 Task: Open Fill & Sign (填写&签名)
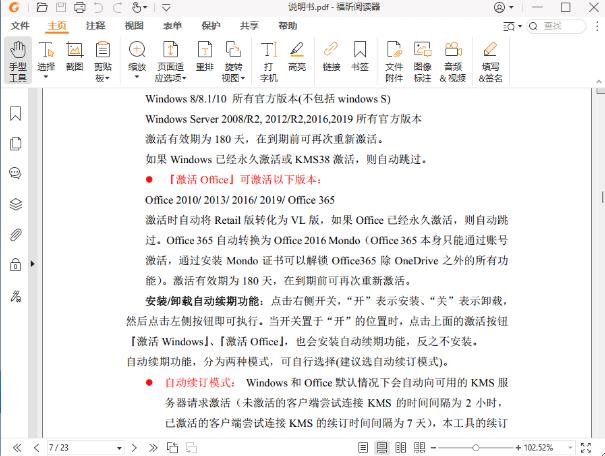490,61
